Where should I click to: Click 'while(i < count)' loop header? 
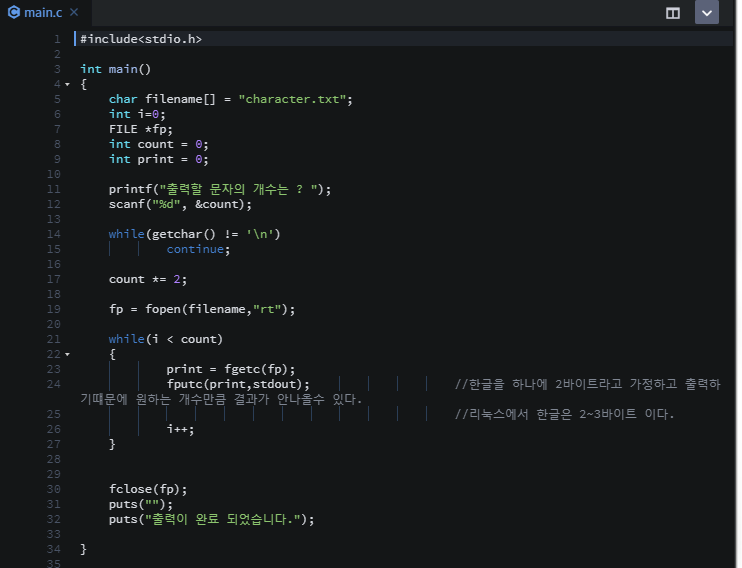point(166,339)
